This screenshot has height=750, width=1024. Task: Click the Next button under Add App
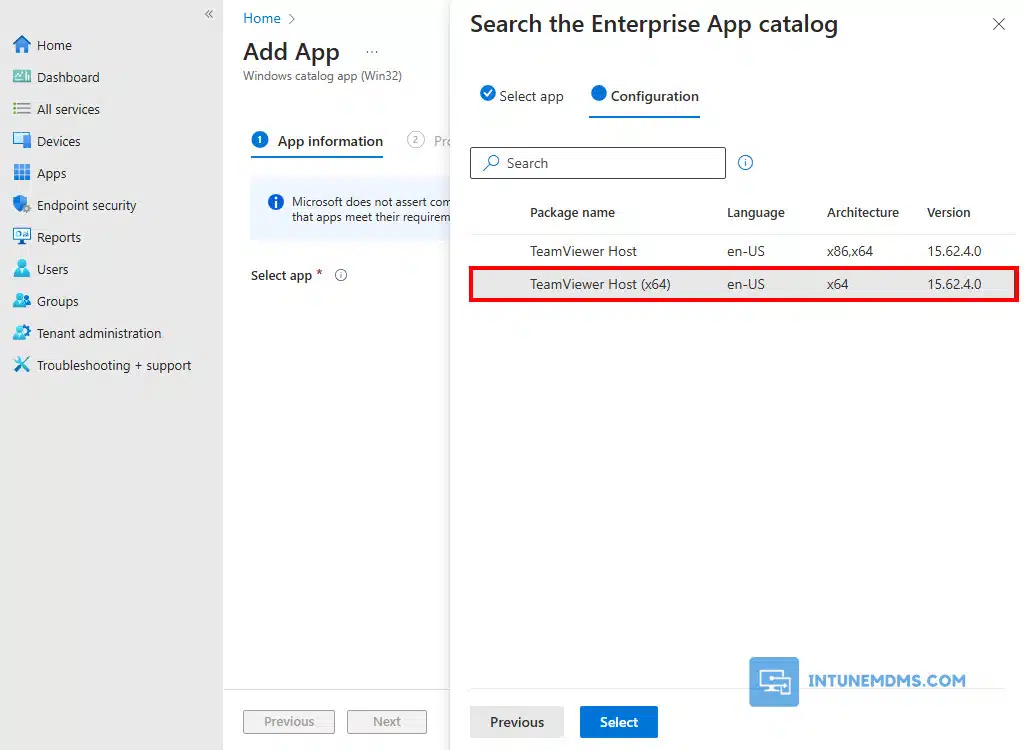387,722
